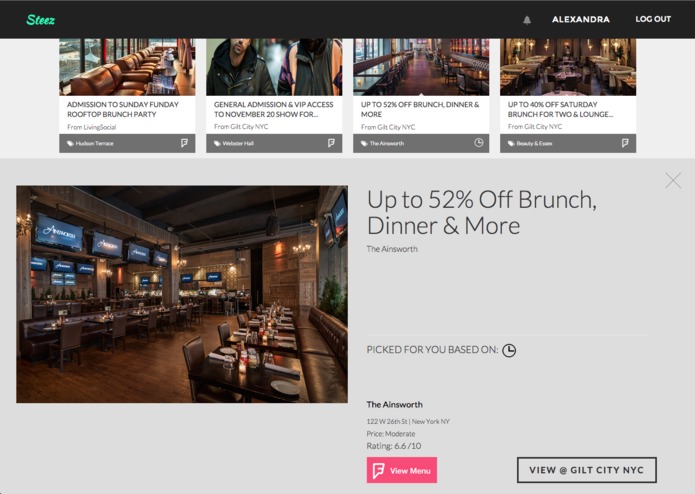Click the Foursquare icon on Webster Hall card

point(331,143)
